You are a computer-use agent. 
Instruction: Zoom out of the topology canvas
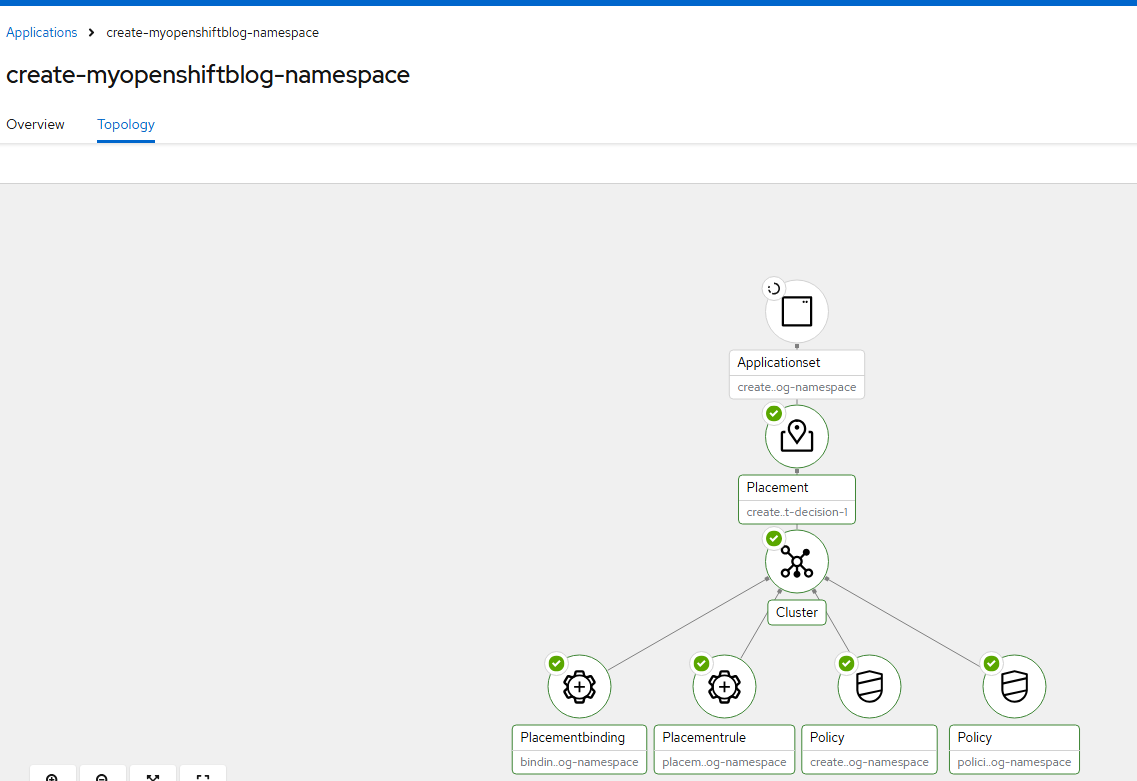point(102,775)
